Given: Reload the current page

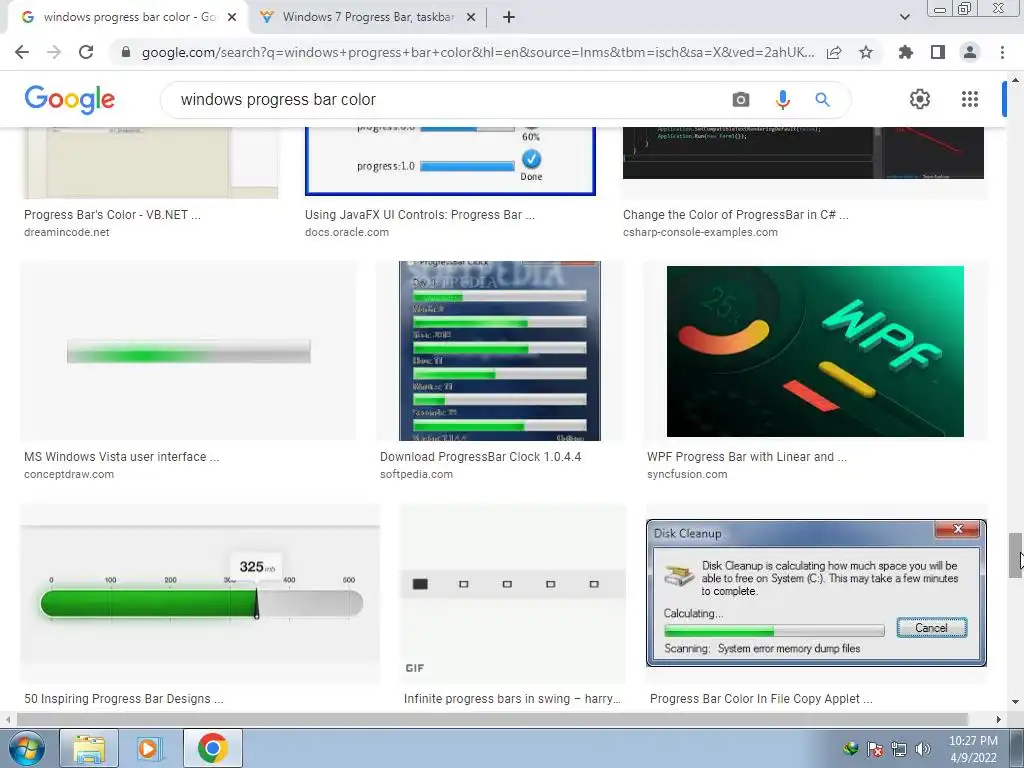Looking at the screenshot, I should (86, 52).
